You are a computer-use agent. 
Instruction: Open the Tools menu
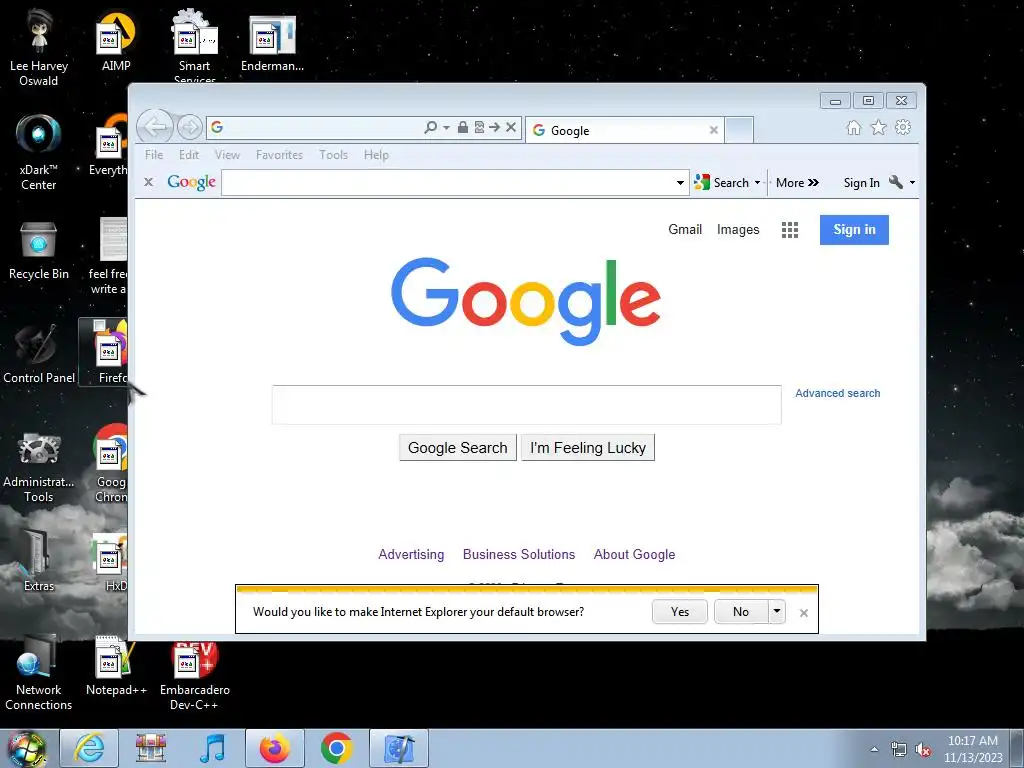click(333, 155)
